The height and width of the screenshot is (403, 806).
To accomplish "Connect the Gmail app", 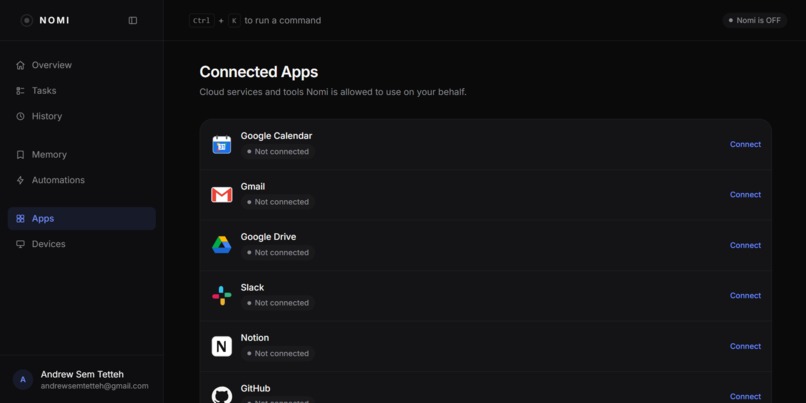I will pyautogui.click(x=745, y=195).
